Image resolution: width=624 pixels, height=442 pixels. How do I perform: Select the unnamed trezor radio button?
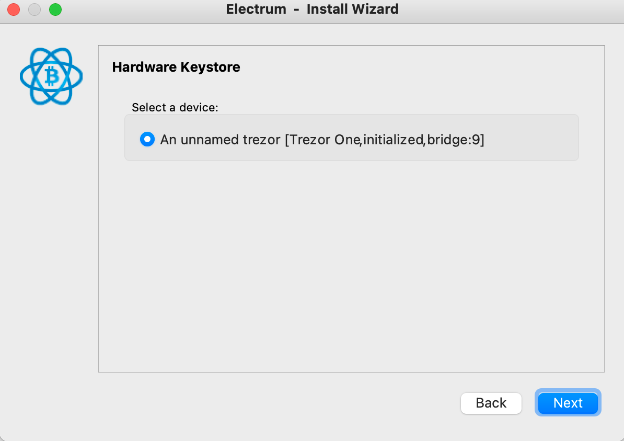click(x=148, y=139)
